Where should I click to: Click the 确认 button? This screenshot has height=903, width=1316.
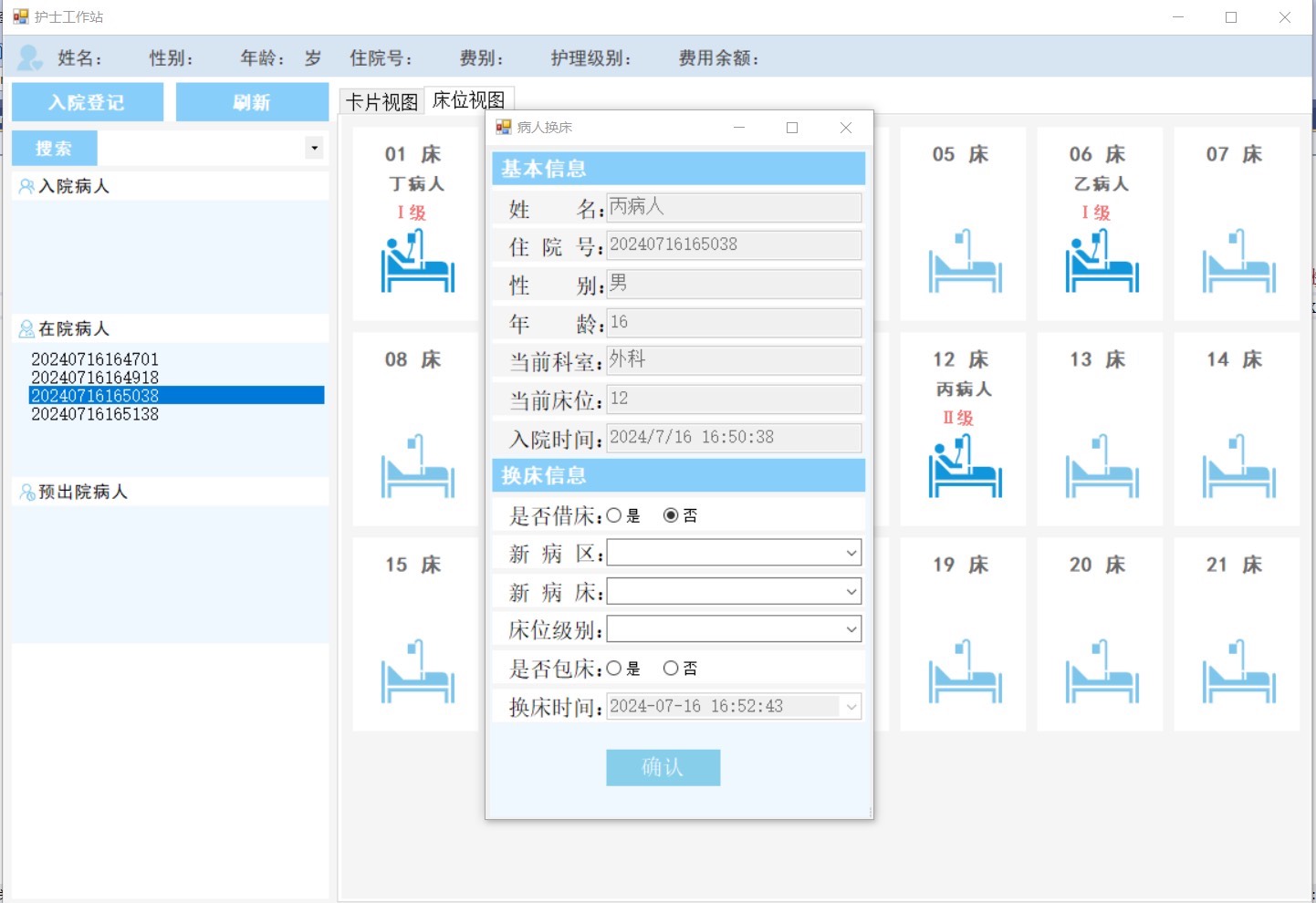[663, 767]
